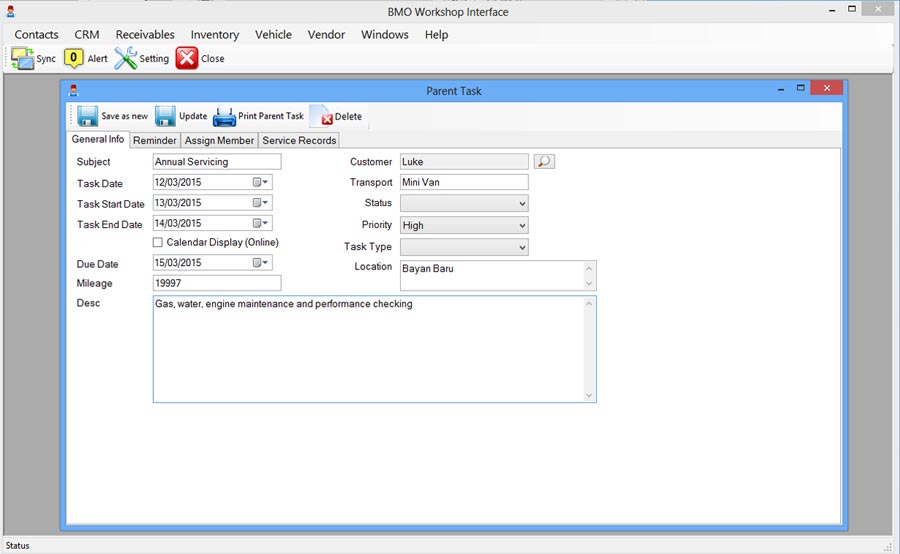Open the Task Start Date calendar picker

(x=261, y=203)
